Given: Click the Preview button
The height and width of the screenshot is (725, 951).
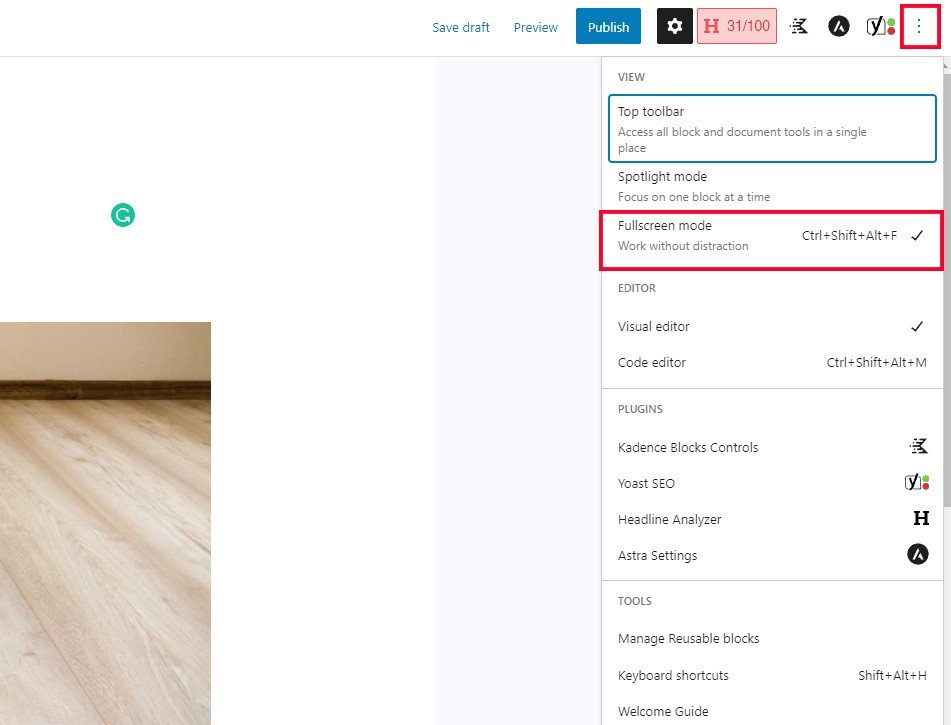Looking at the screenshot, I should point(536,28).
